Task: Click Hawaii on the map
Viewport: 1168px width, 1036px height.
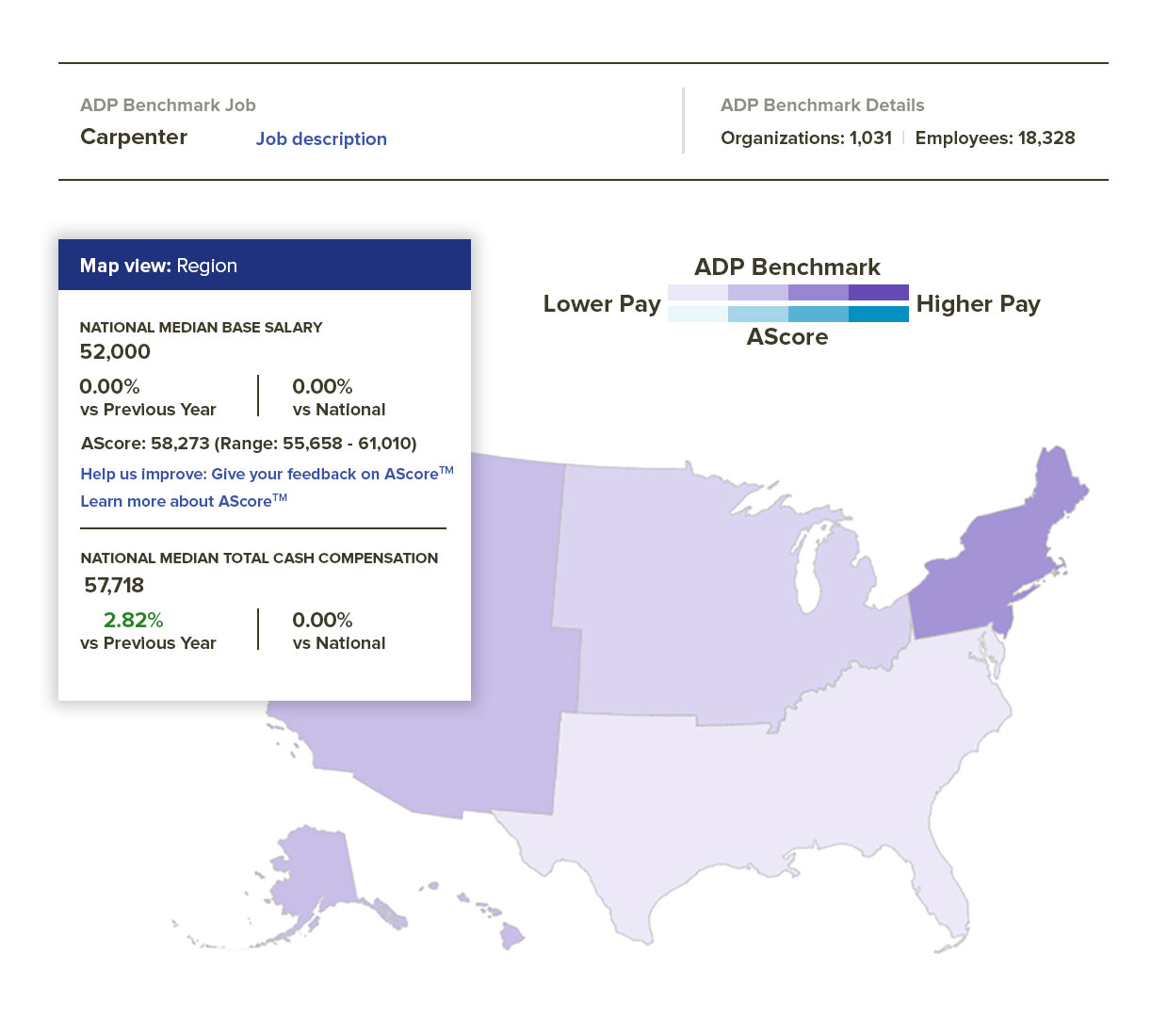Action: pos(511,935)
